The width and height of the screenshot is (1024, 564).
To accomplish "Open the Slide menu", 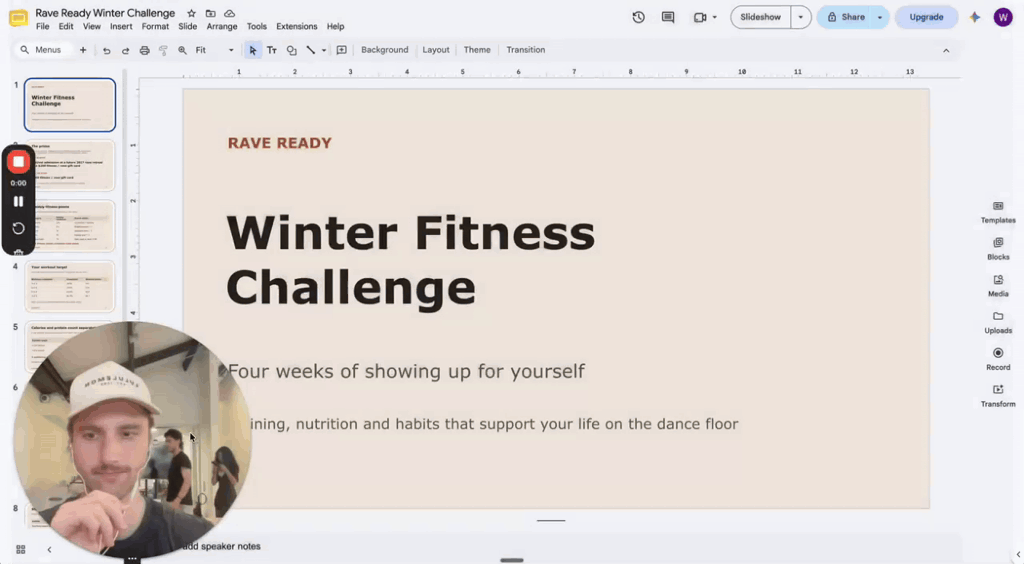I will [187, 27].
